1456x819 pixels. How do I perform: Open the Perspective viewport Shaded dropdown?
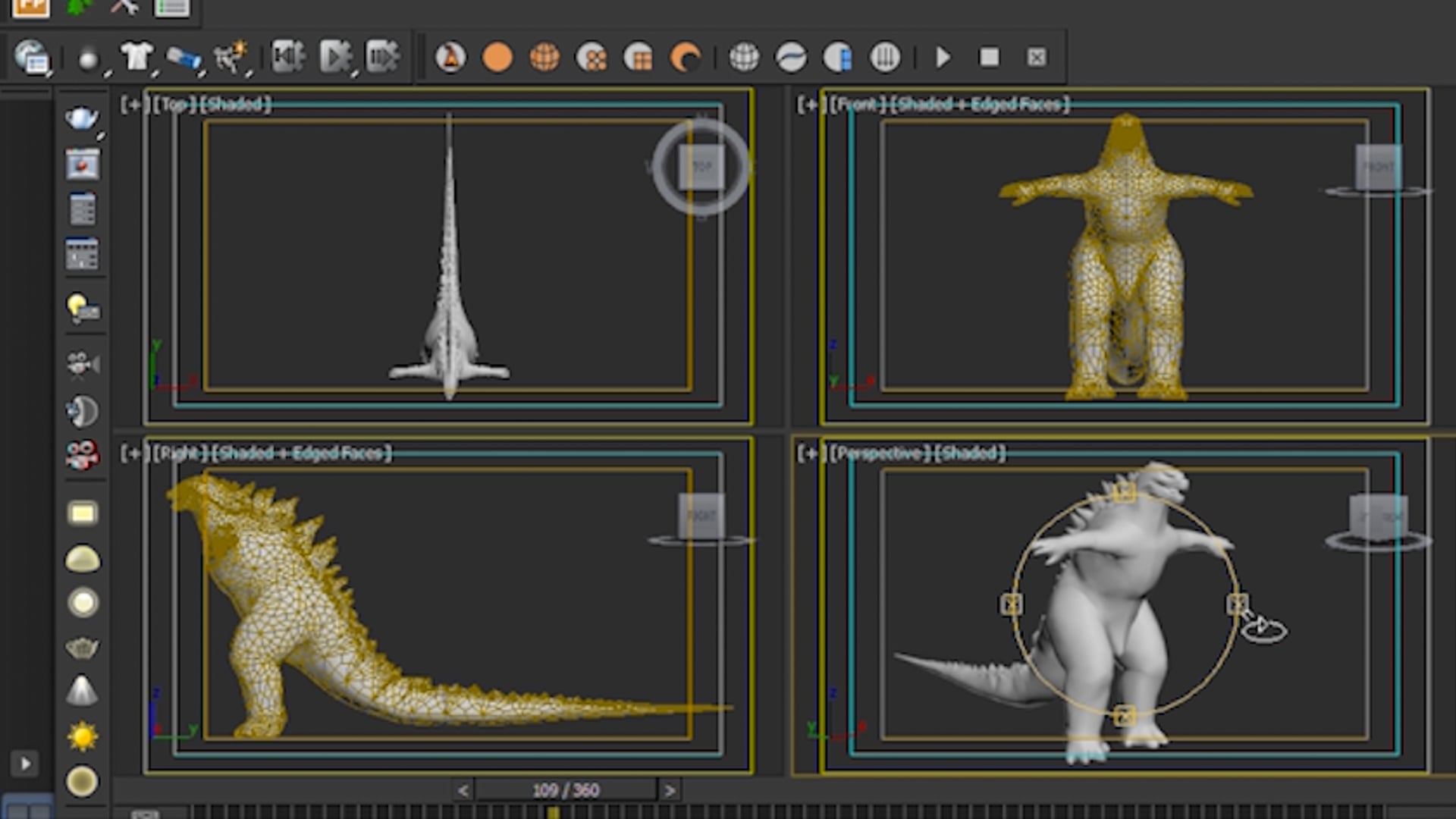coord(971,453)
